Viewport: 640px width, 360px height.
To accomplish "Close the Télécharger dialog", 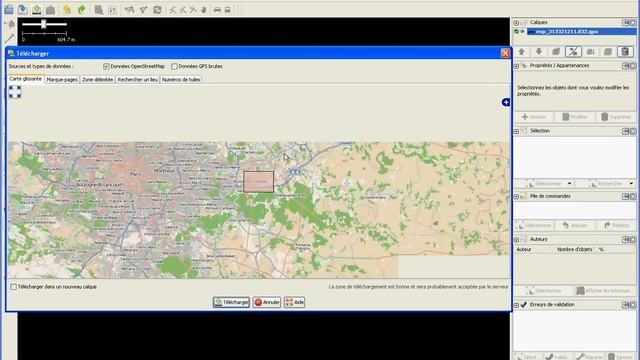I will coord(505,53).
